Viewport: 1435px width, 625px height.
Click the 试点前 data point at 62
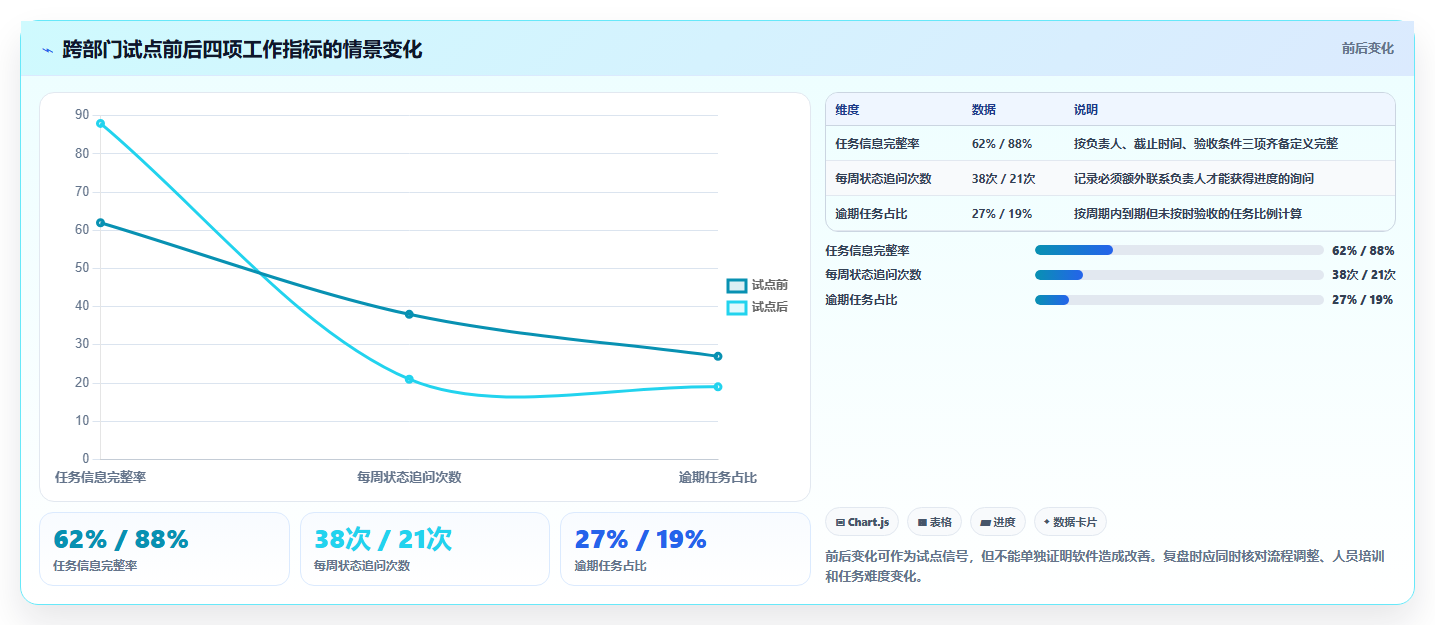(100, 222)
